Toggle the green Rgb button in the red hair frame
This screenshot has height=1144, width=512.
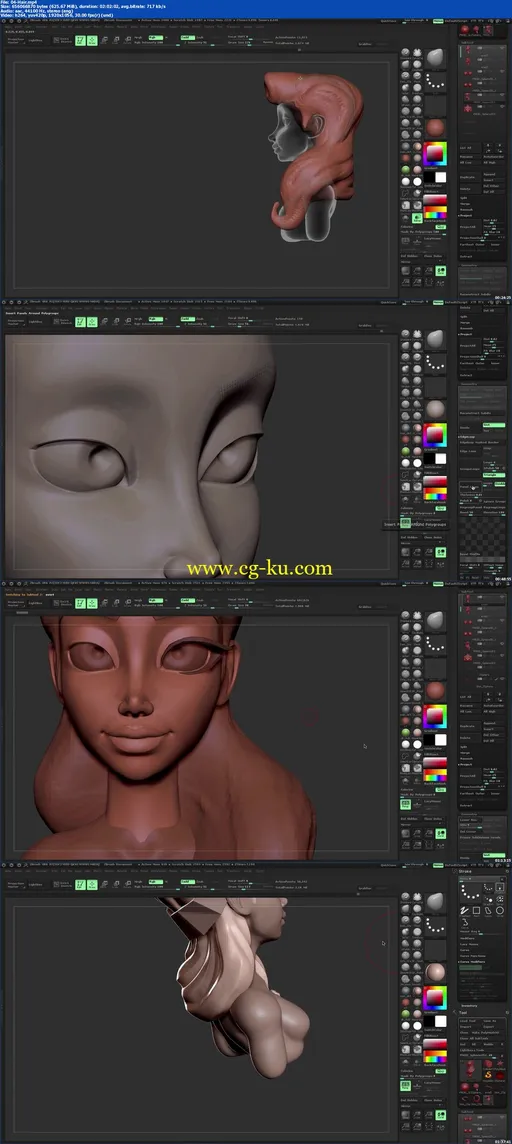coord(154,37)
